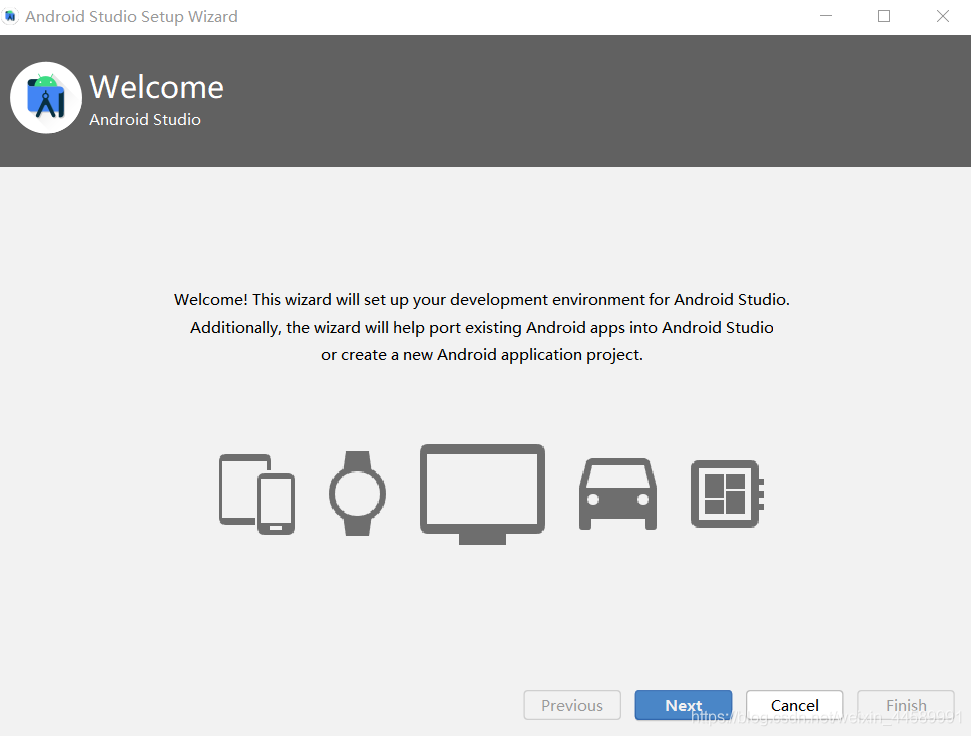
Task: Close the Setup Wizard window
Action: tap(943, 16)
